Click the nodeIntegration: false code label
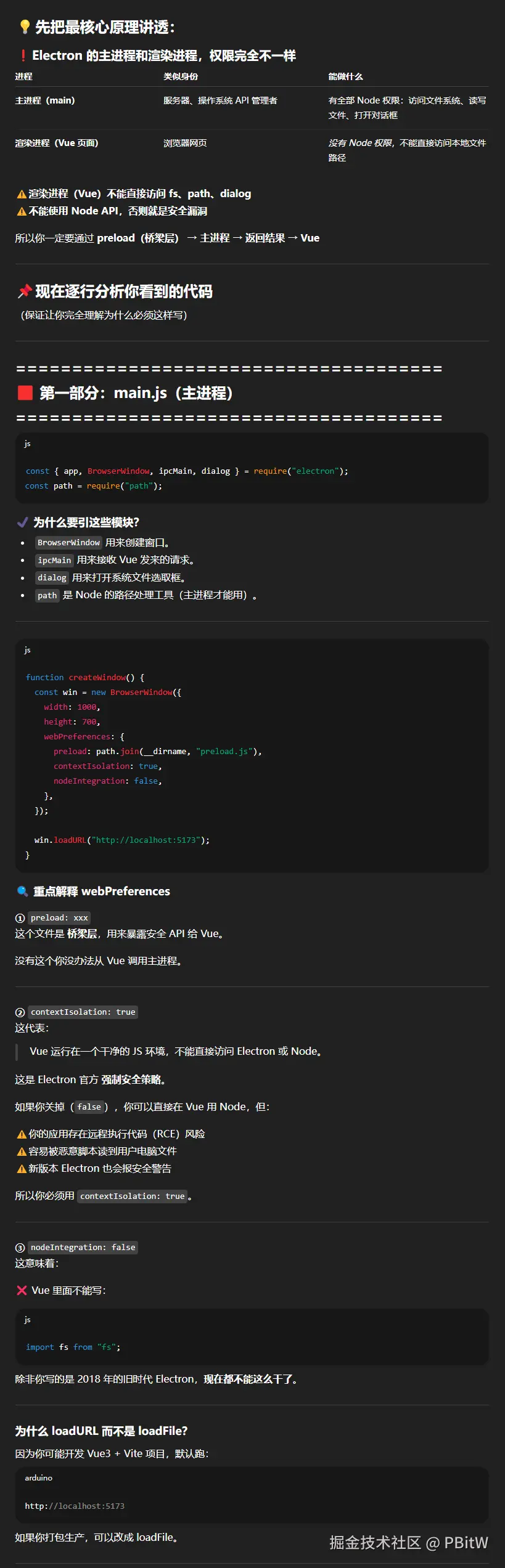Viewport: 505px width, 1568px height. tap(83, 1248)
